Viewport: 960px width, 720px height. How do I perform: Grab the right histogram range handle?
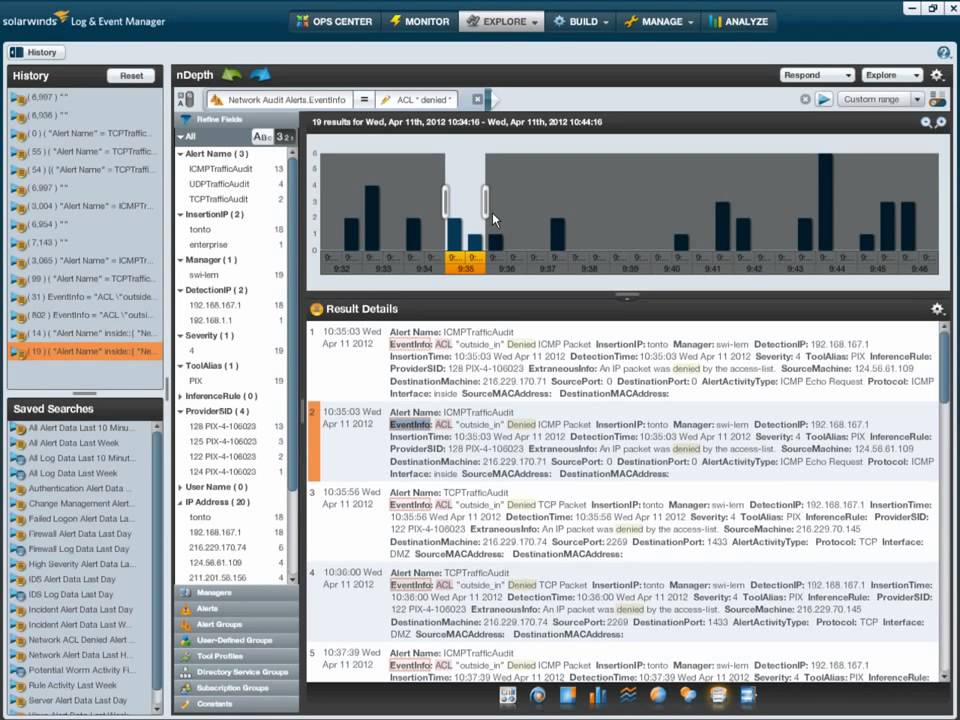tap(486, 201)
